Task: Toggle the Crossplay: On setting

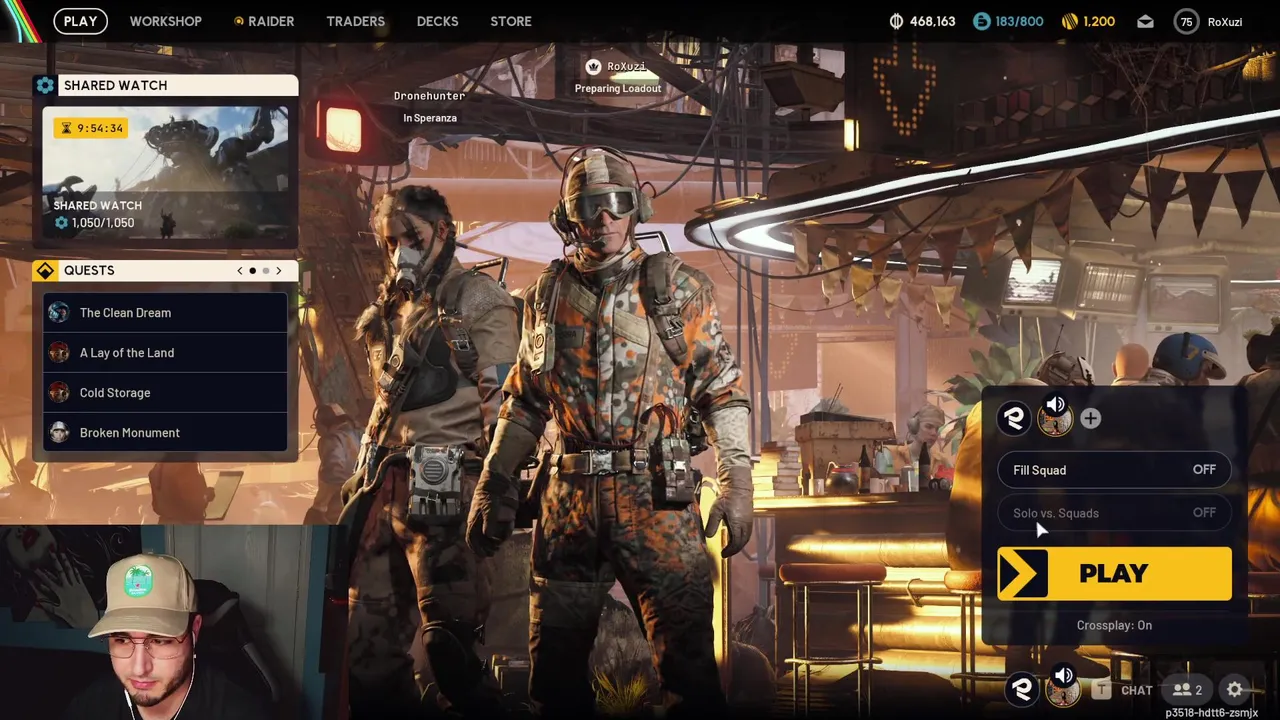Action: 1114,625
